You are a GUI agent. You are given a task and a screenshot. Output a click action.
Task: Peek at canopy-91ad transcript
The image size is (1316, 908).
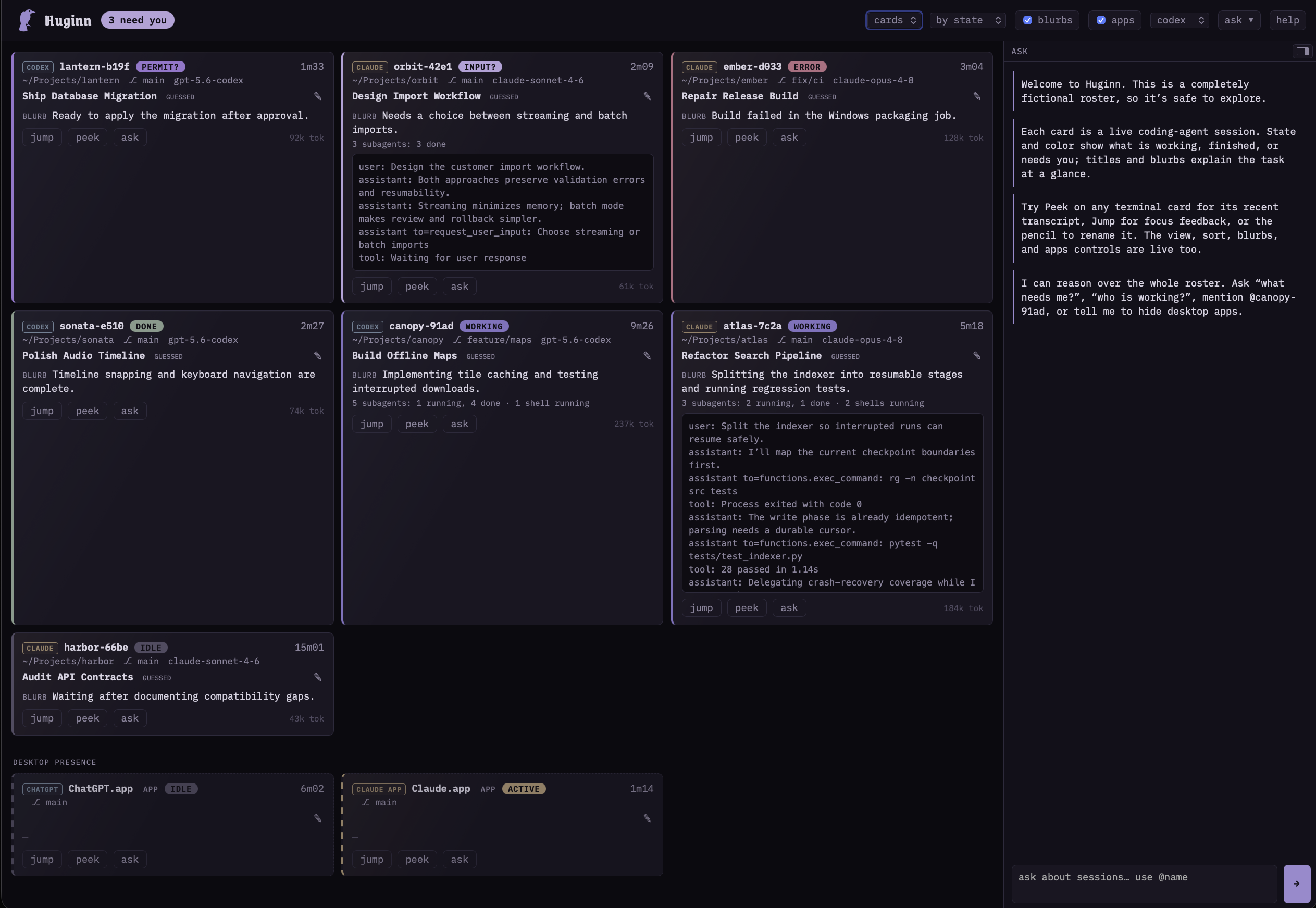pyautogui.click(x=417, y=424)
